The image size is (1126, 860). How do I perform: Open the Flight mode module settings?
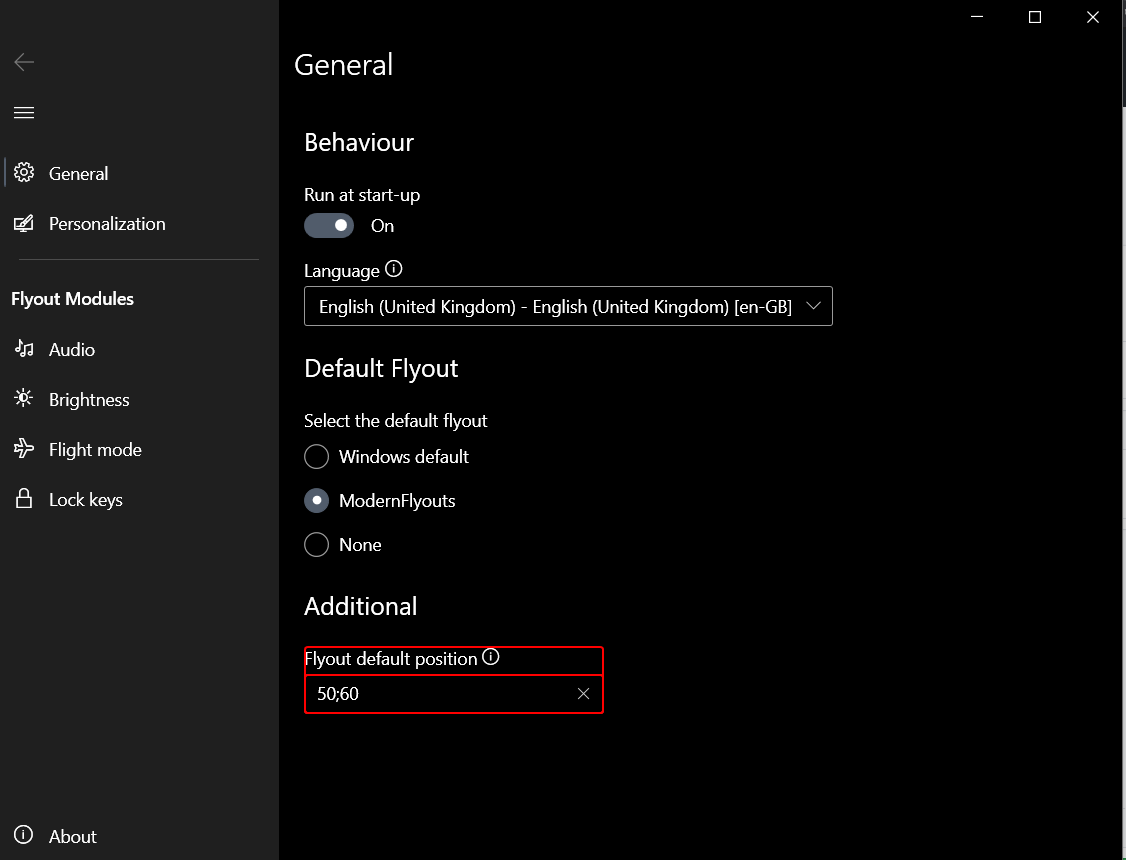(139, 449)
